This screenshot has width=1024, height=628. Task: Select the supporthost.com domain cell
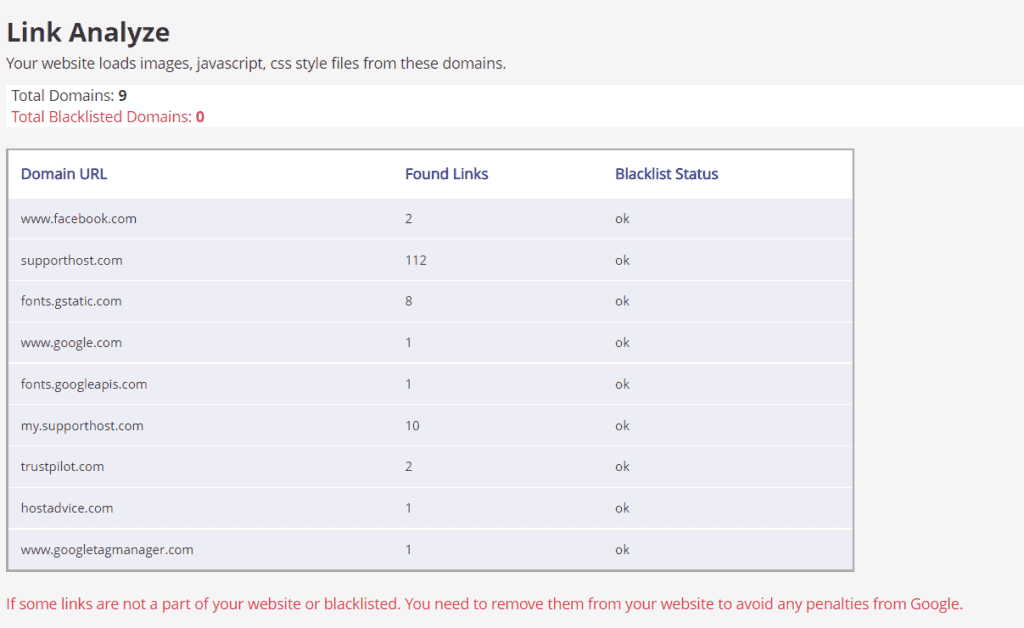[x=72, y=260]
